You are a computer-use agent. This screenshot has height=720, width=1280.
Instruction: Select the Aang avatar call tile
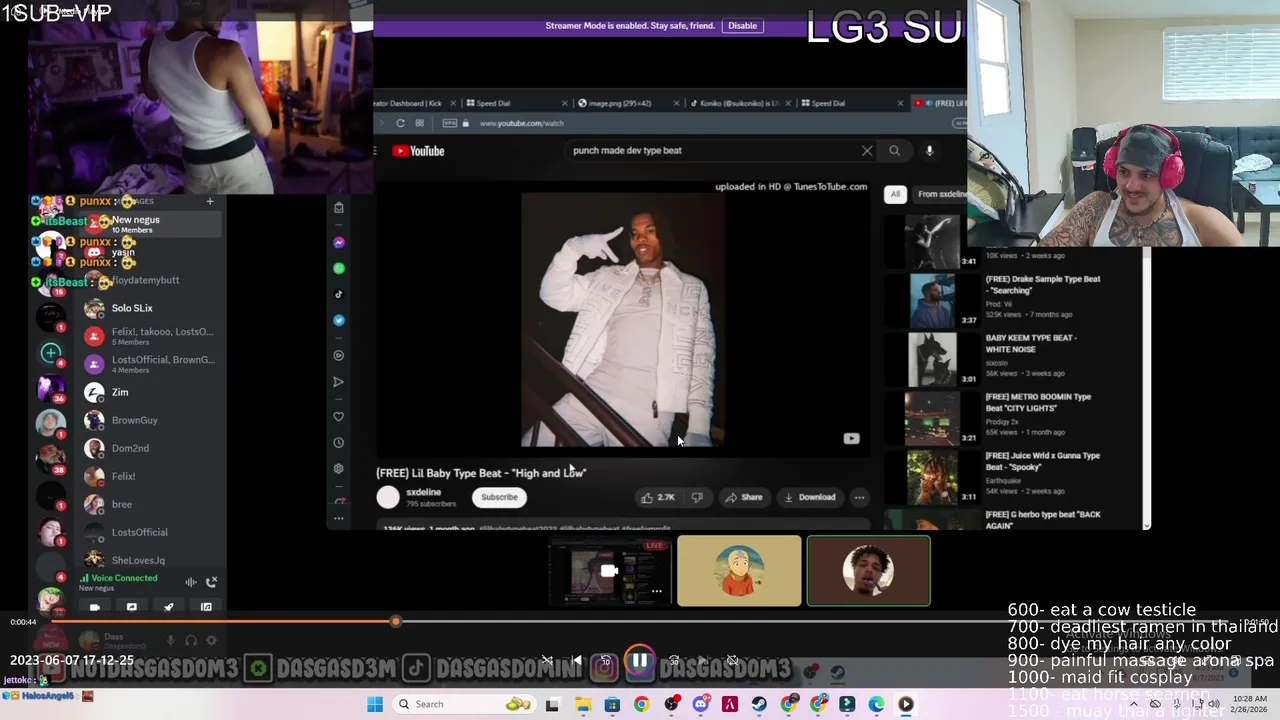pos(739,571)
